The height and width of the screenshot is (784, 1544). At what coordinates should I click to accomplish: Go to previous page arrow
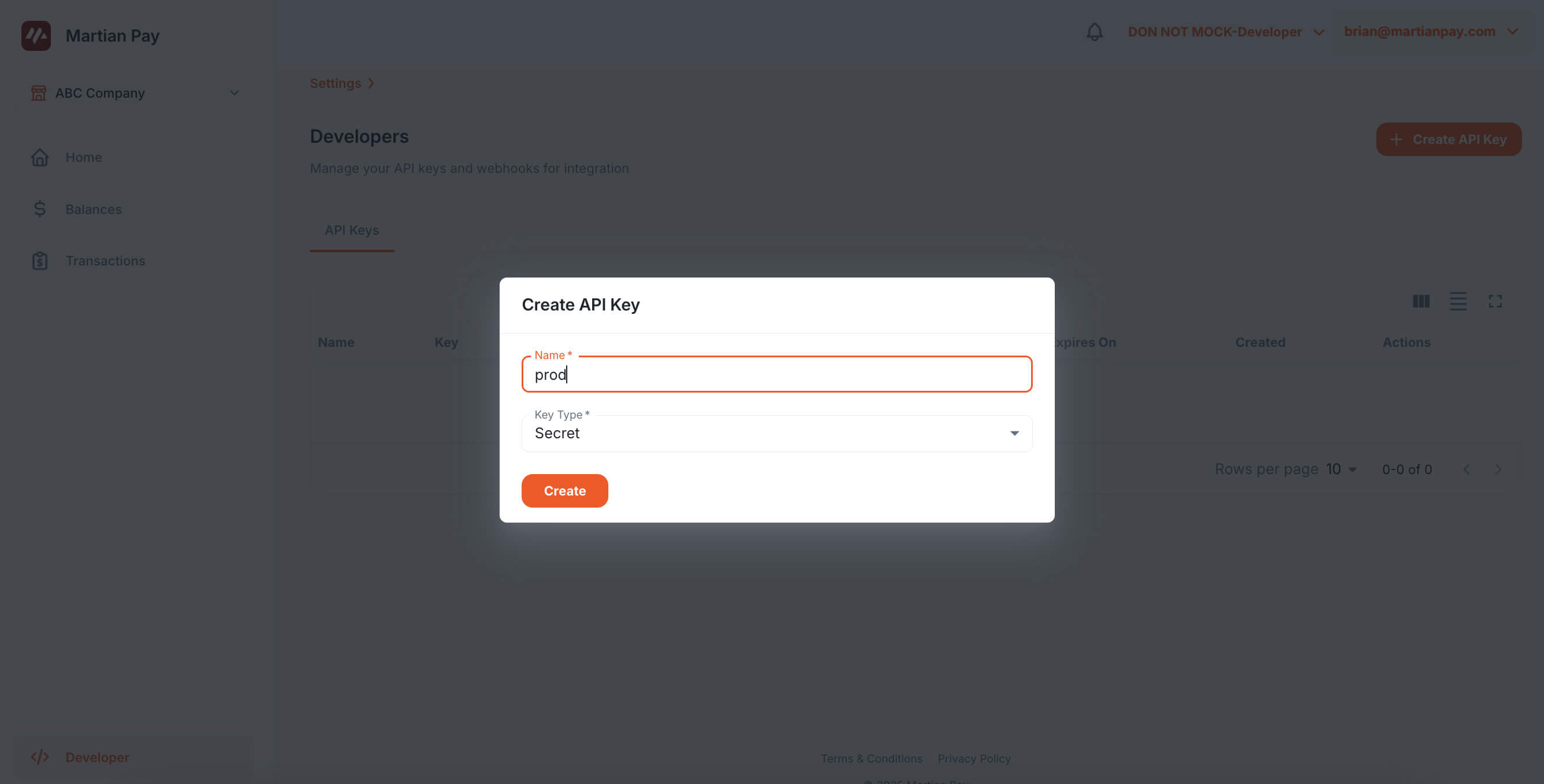pos(1466,469)
